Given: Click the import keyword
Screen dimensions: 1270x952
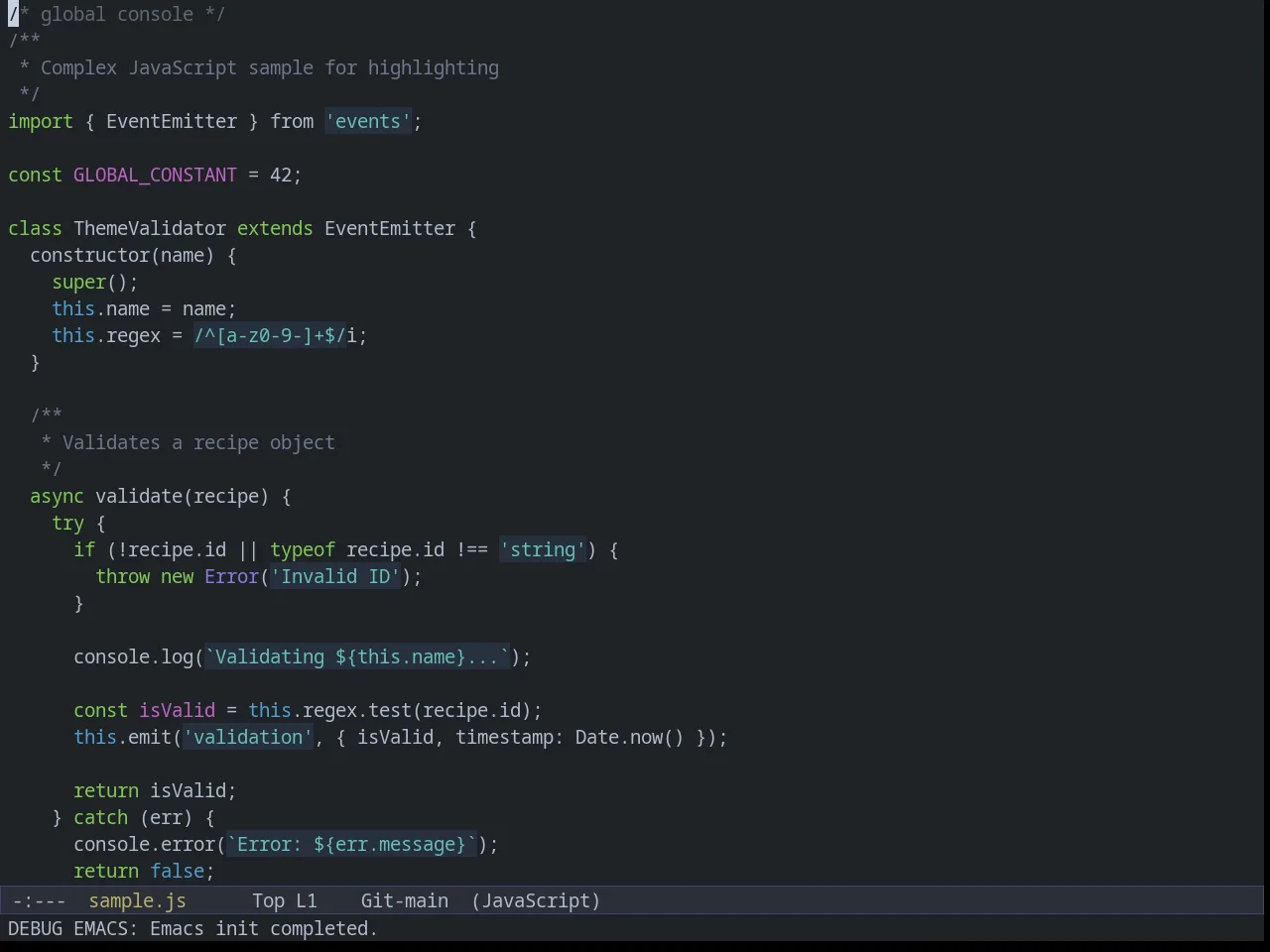Looking at the screenshot, I should point(41,121).
